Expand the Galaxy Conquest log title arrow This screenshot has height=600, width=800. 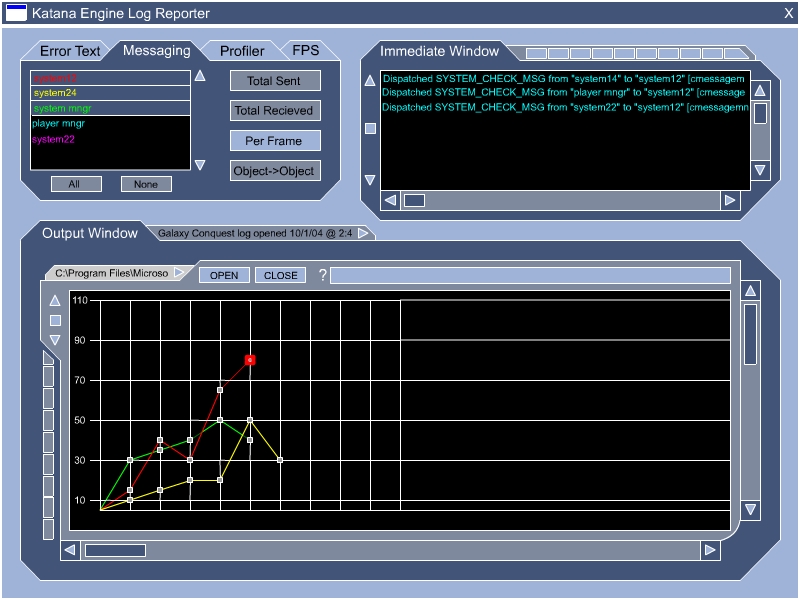click(363, 233)
